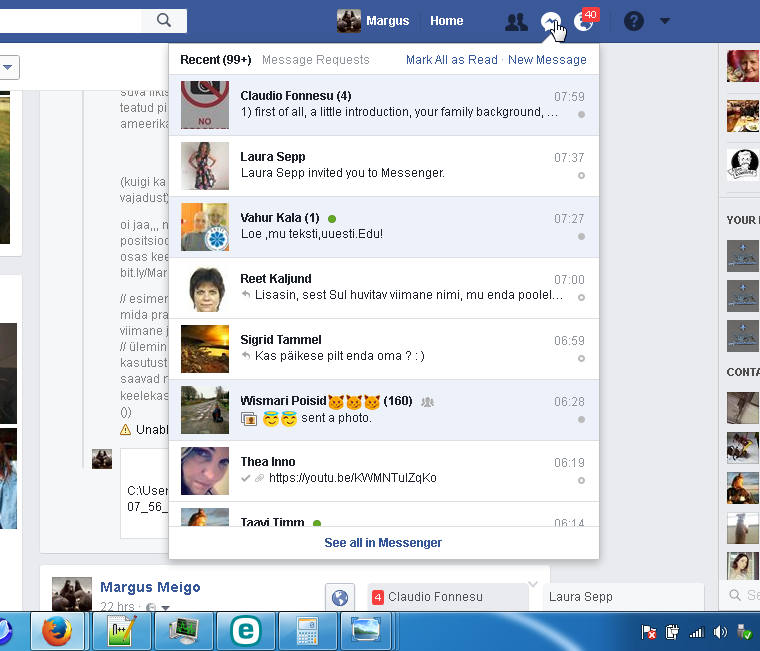The width and height of the screenshot is (760, 651).
Task: Open Notepad++ from taskbar
Action: pos(122,631)
